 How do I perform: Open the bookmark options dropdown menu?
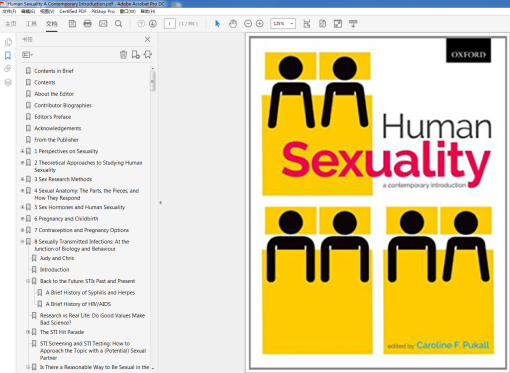[x=27, y=54]
